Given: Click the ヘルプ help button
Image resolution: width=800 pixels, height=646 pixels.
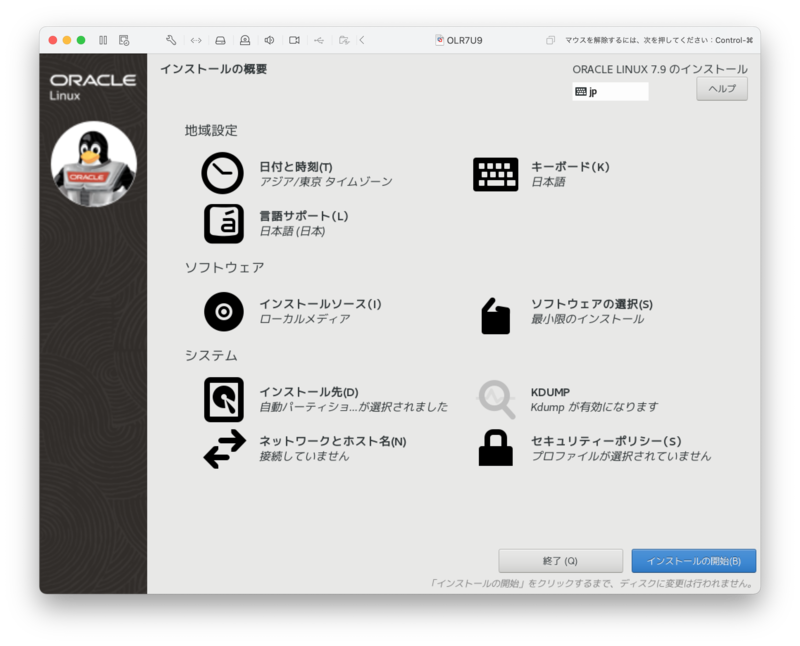Looking at the screenshot, I should [x=722, y=89].
